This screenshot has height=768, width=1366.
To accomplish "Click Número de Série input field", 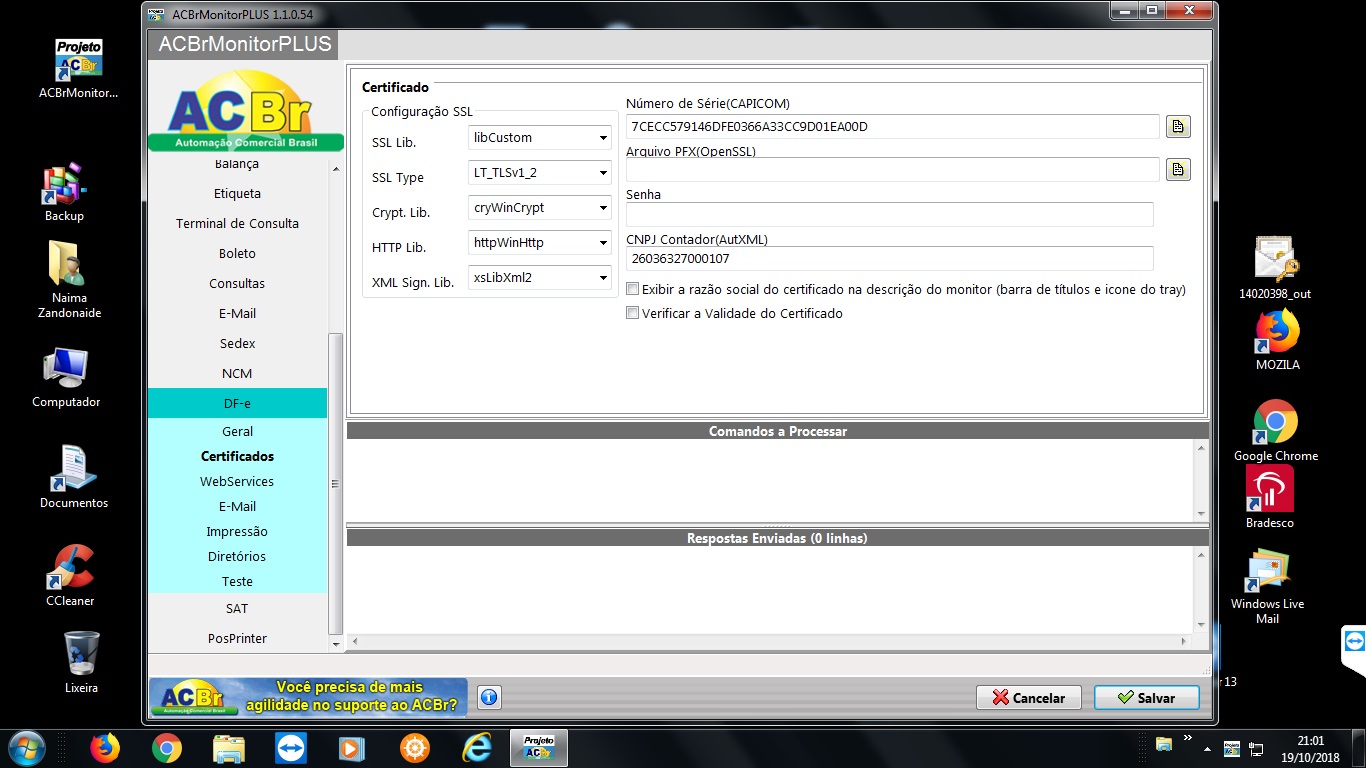I will coord(892,126).
